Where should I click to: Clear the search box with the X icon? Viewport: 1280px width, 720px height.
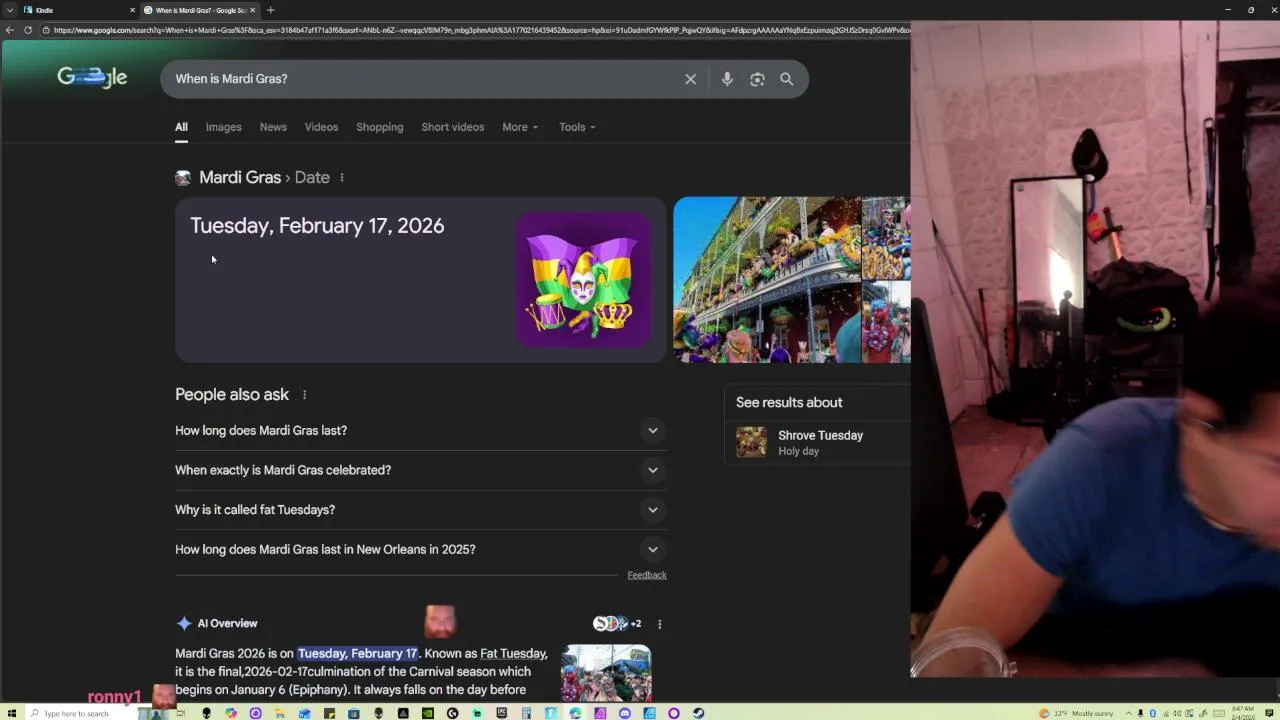pos(690,79)
